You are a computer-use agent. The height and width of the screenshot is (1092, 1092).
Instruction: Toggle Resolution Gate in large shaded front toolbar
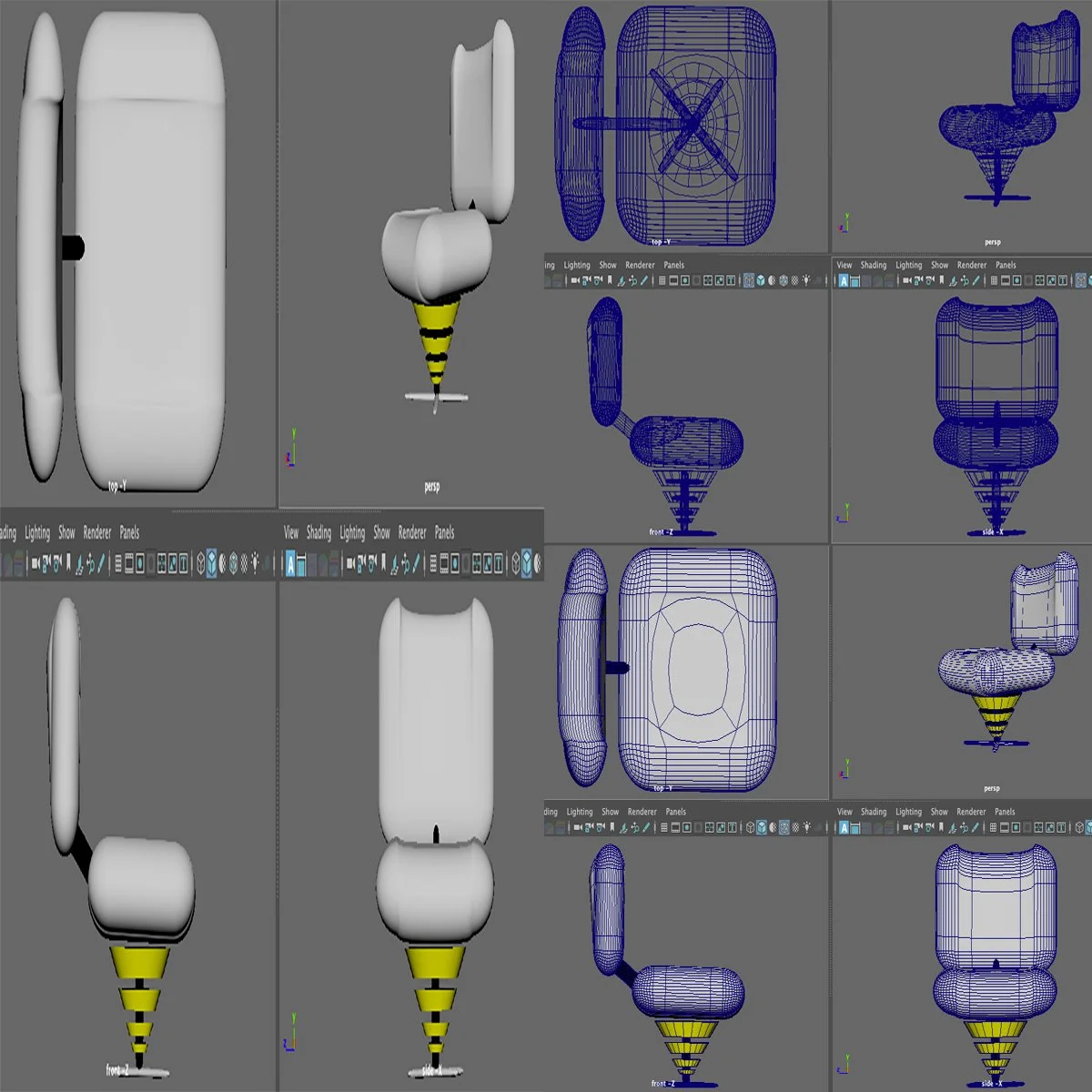(x=140, y=564)
